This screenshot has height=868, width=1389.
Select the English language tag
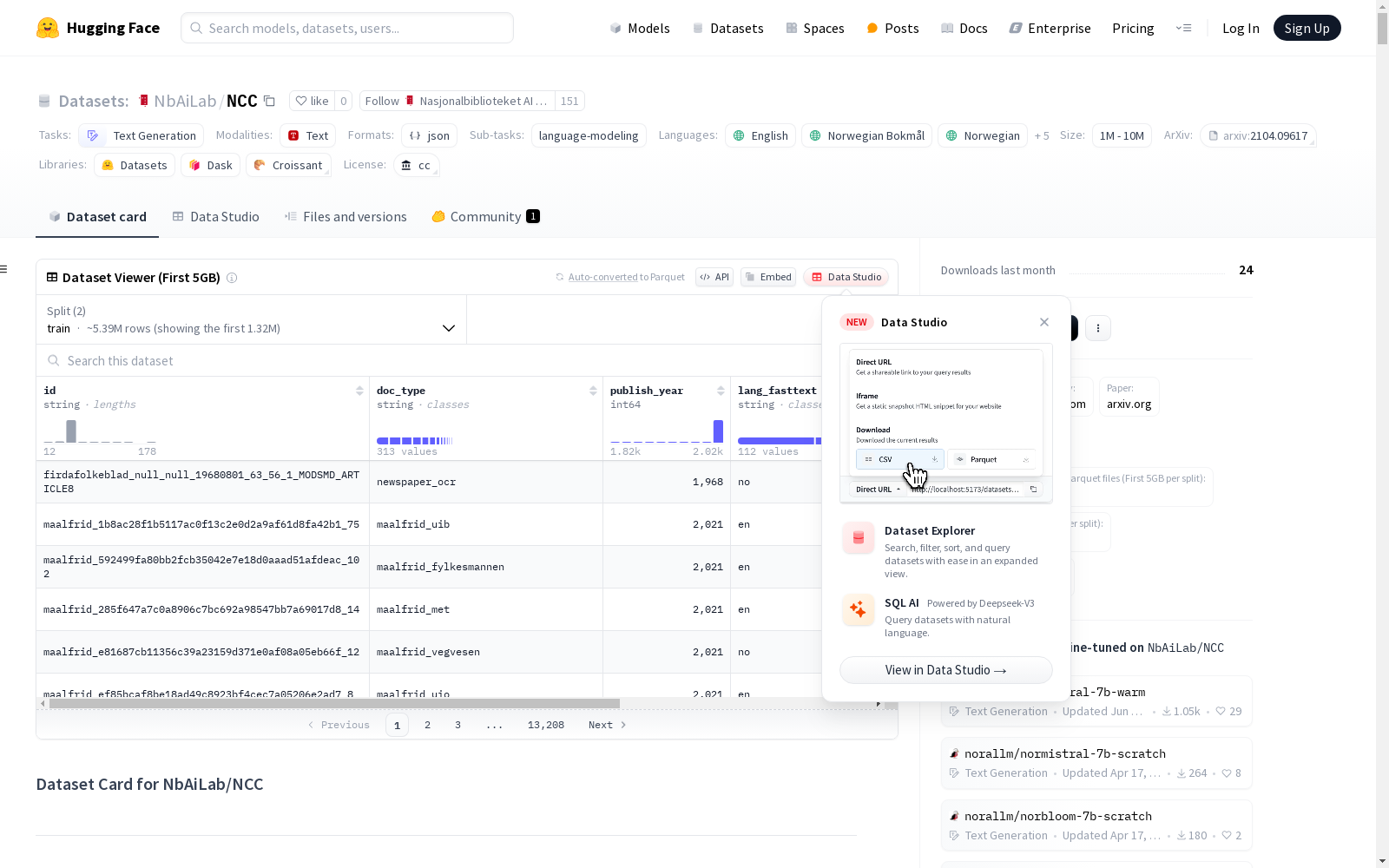pos(760,135)
